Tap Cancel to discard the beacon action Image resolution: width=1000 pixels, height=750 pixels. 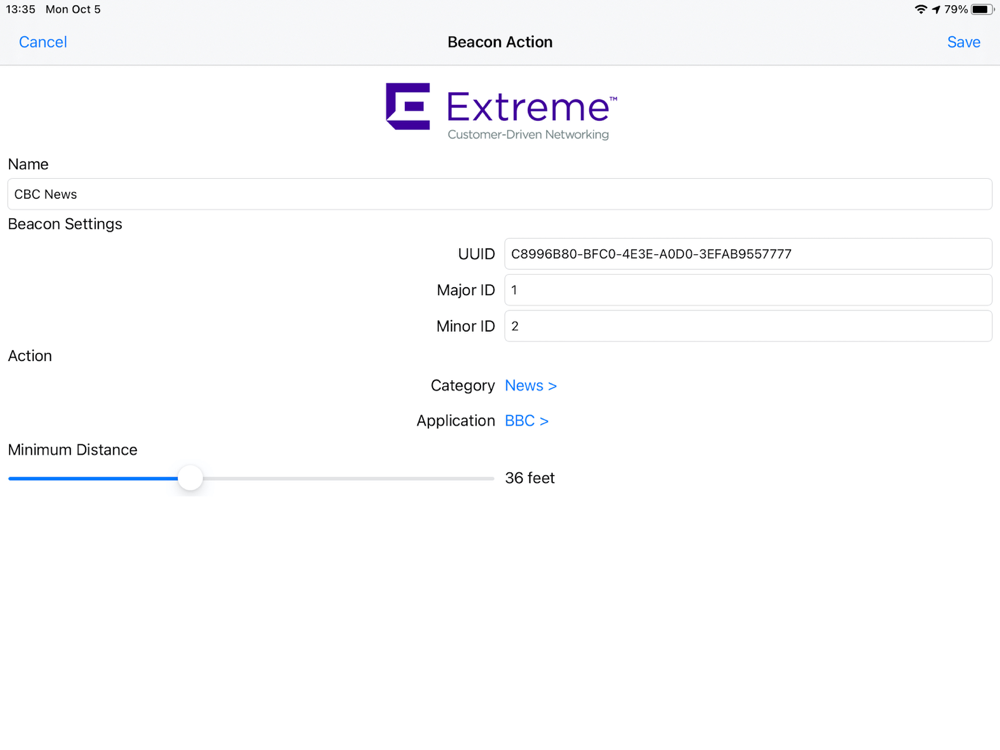[x=43, y=42]
